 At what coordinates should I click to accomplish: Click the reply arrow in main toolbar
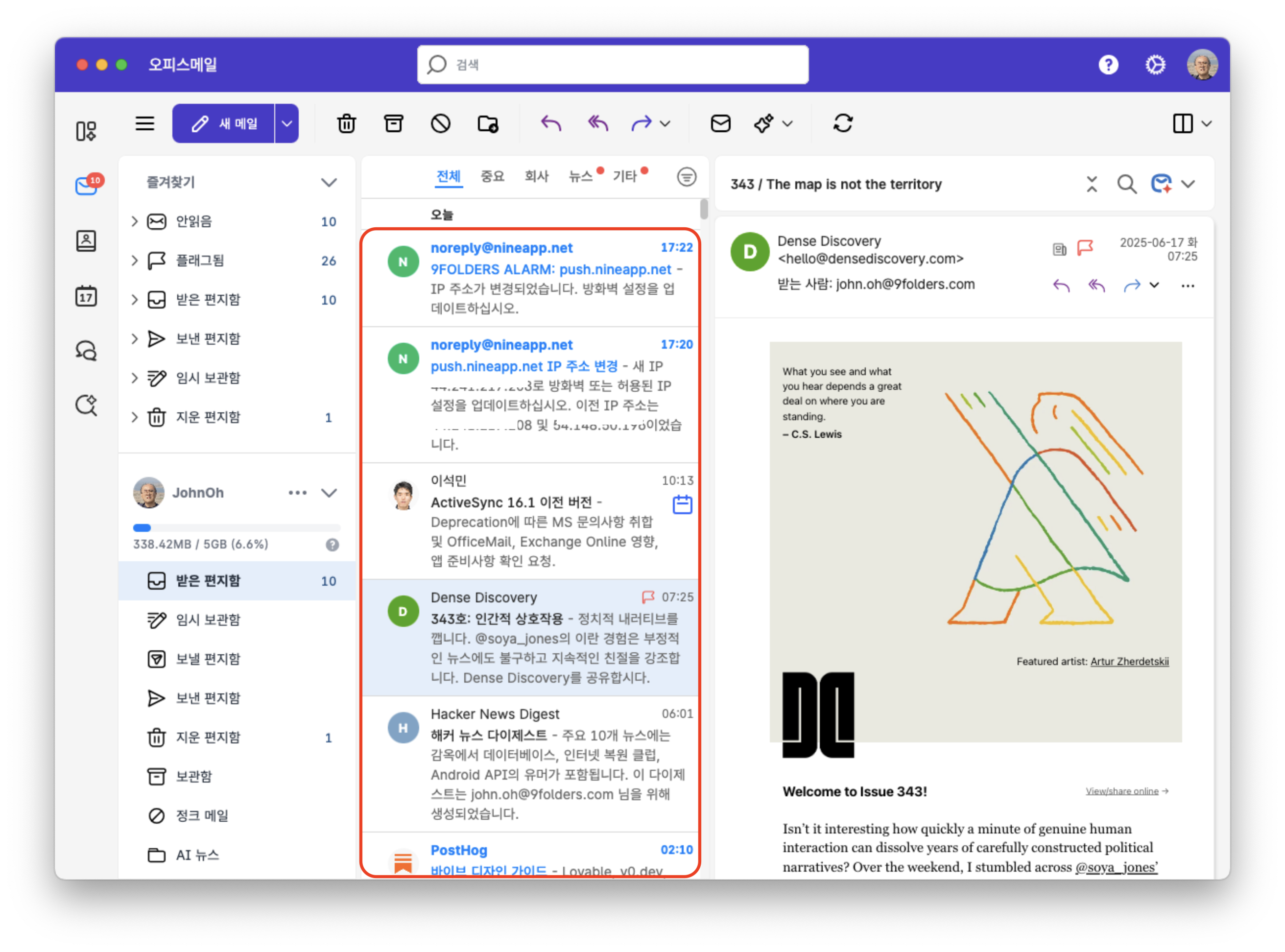click(x=551, y=123)
